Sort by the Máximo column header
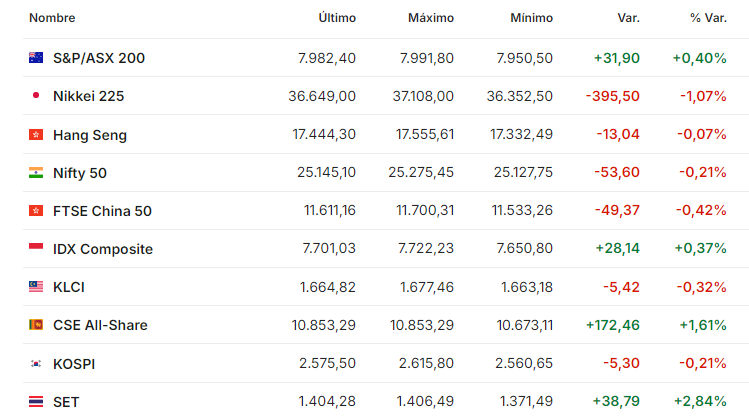Image resolution: width=749 pixels, height=418 pixels. (x=431, y=18)
